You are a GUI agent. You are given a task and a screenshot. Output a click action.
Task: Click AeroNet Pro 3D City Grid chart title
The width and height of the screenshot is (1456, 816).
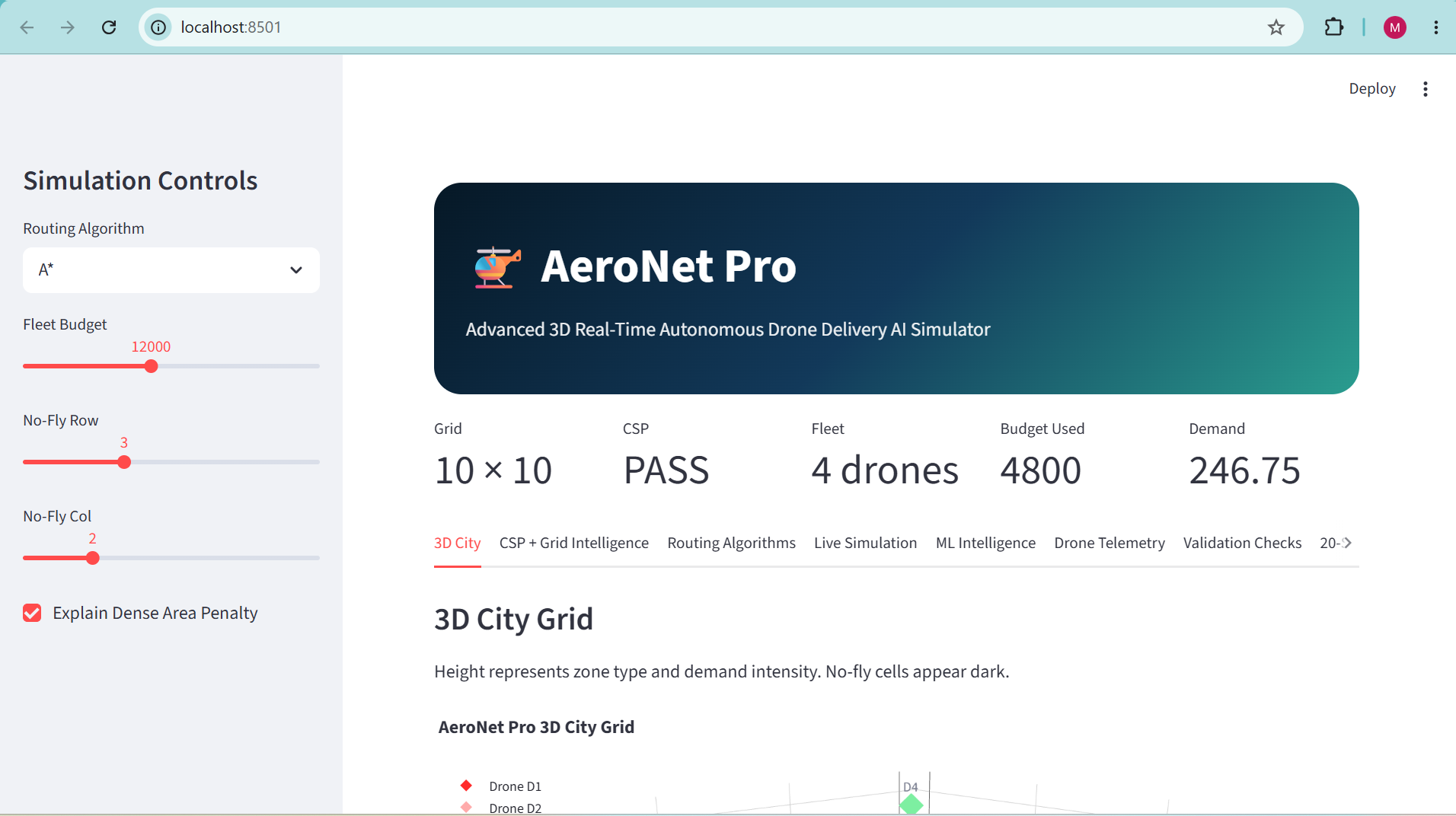click(536, 727)
